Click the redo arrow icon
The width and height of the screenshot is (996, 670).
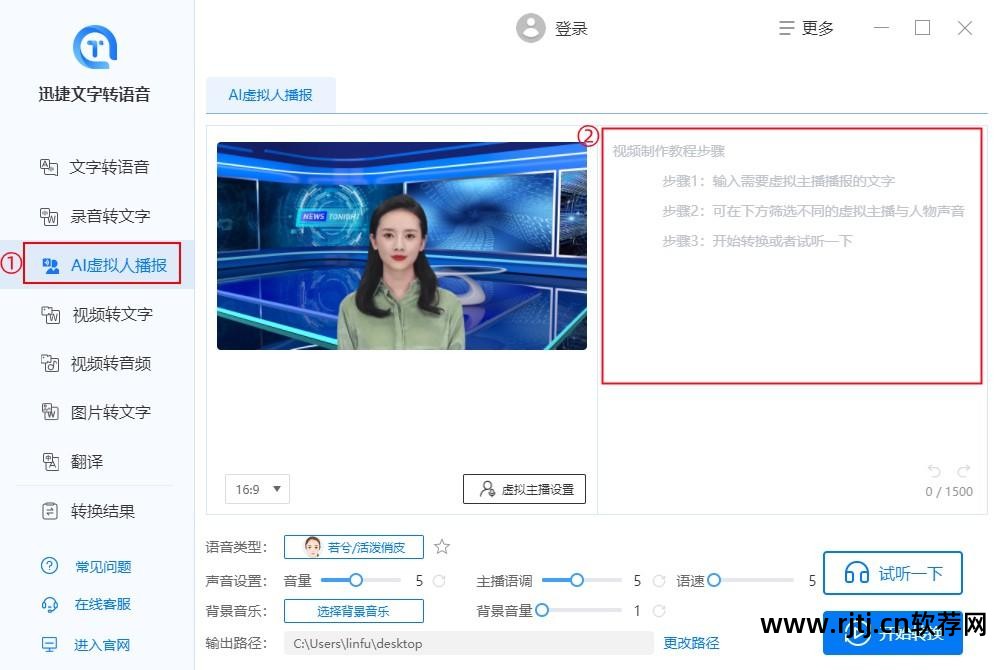pyautogui.click(x=964, y=471)
